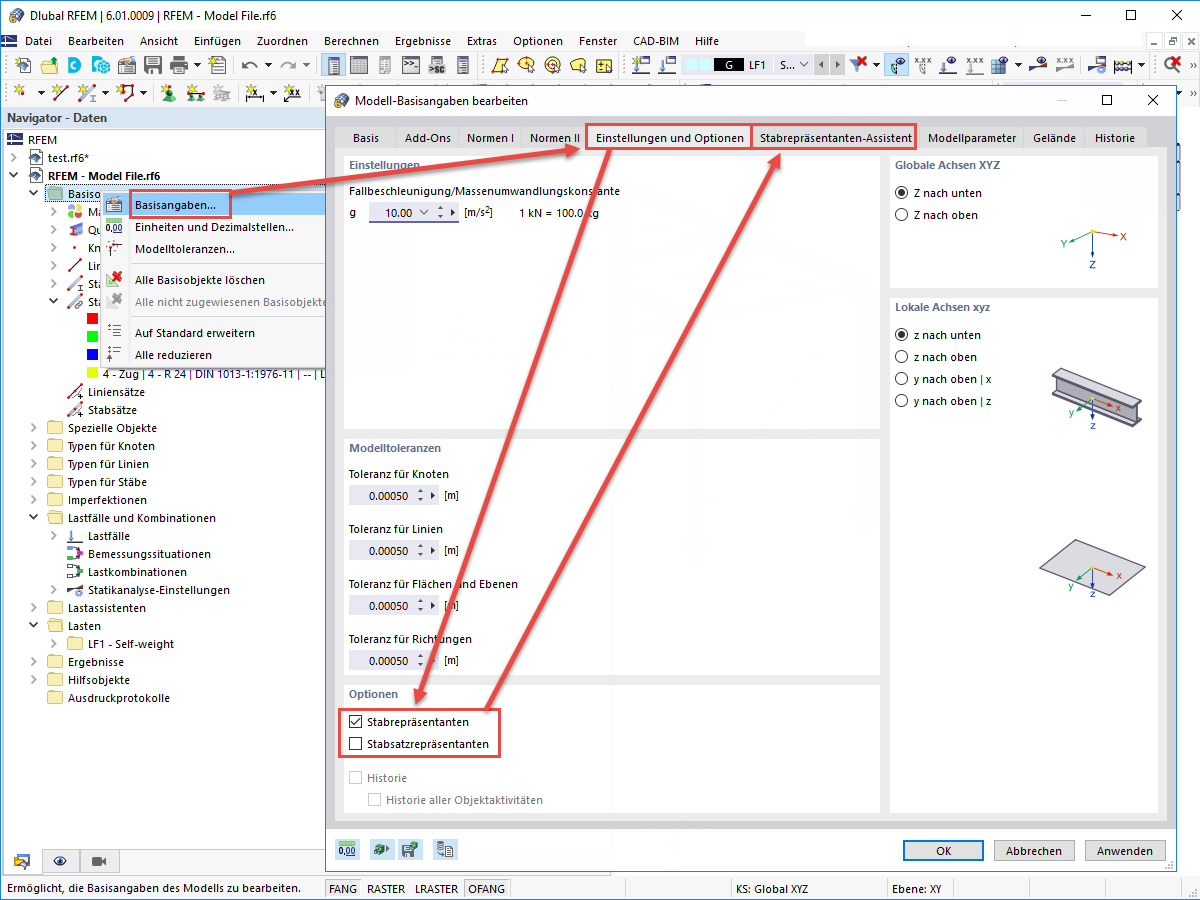Open the console window toolbar icon
The image size is (1200, 900).
pos(411,65)
